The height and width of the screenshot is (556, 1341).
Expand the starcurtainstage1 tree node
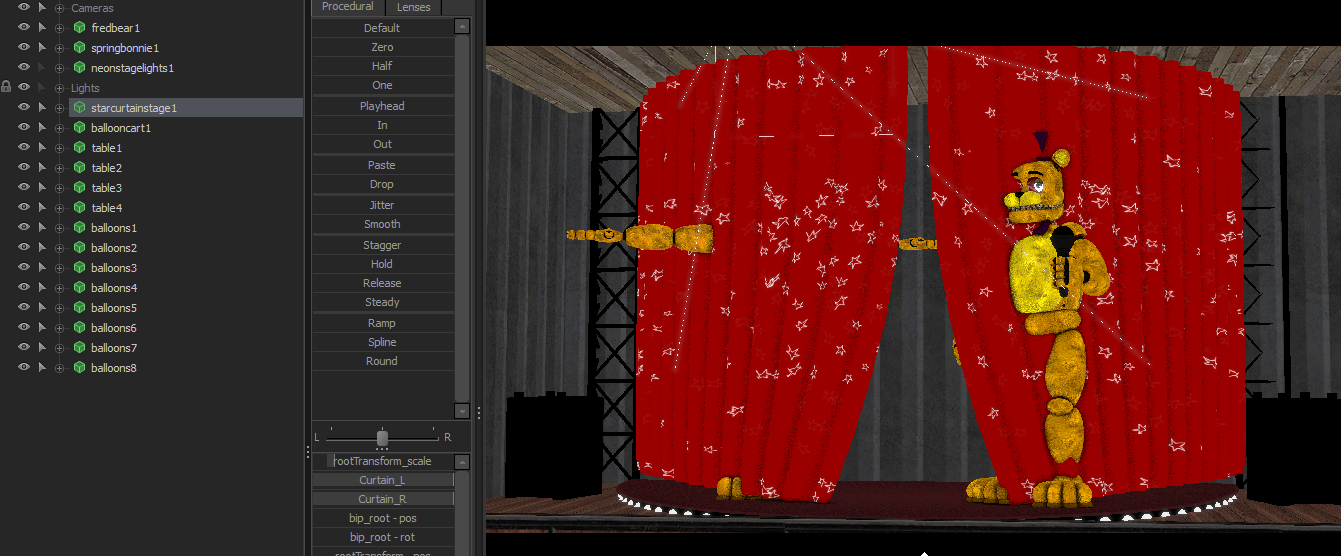[60, 108]
